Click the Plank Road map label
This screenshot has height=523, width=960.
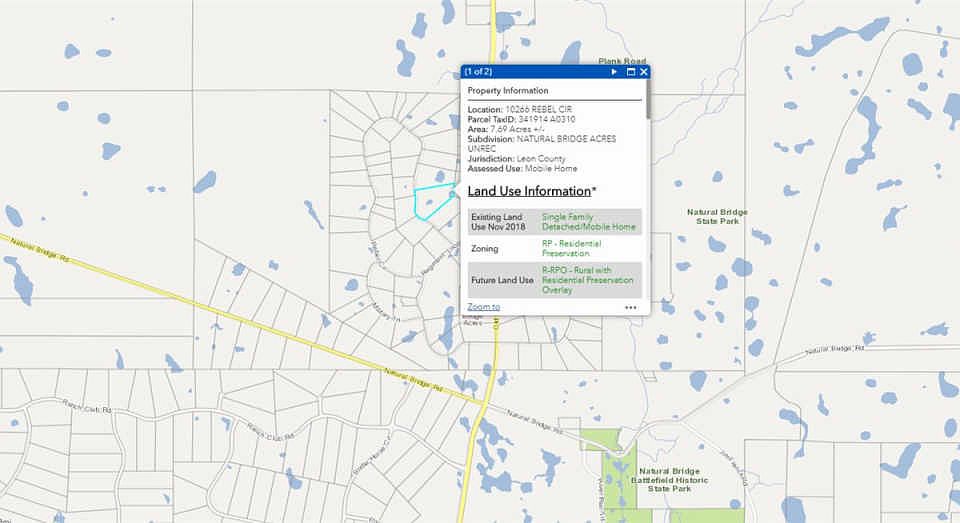pos(622,61)
